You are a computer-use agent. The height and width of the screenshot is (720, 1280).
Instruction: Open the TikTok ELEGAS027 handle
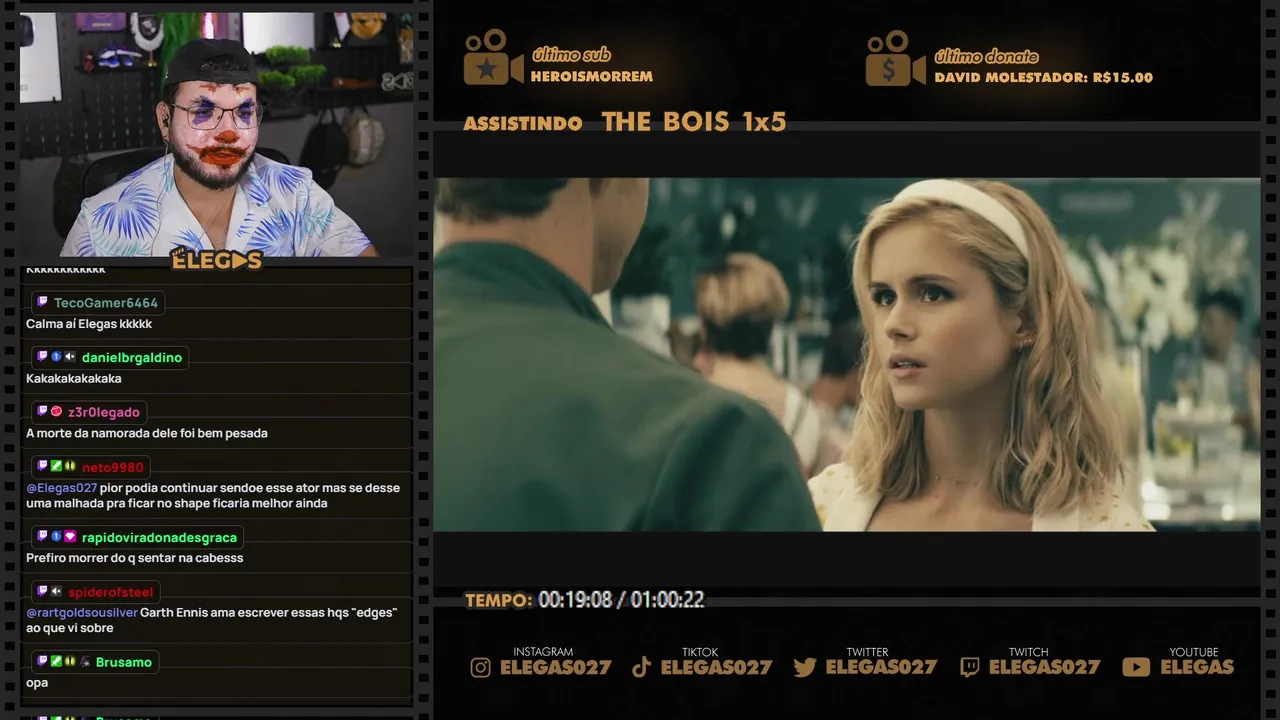point(716,667)
